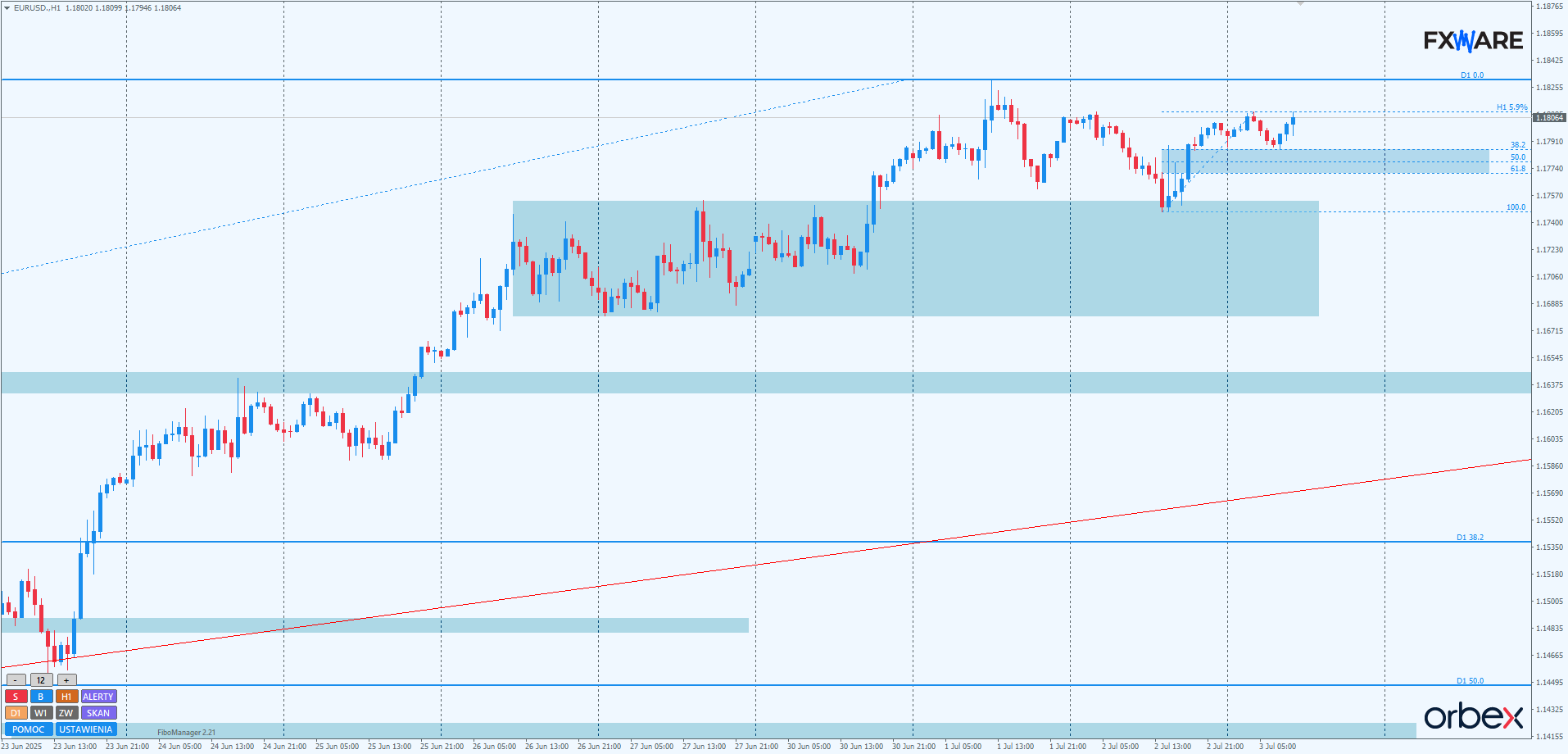Click the blue B buy button

[41, 697]
